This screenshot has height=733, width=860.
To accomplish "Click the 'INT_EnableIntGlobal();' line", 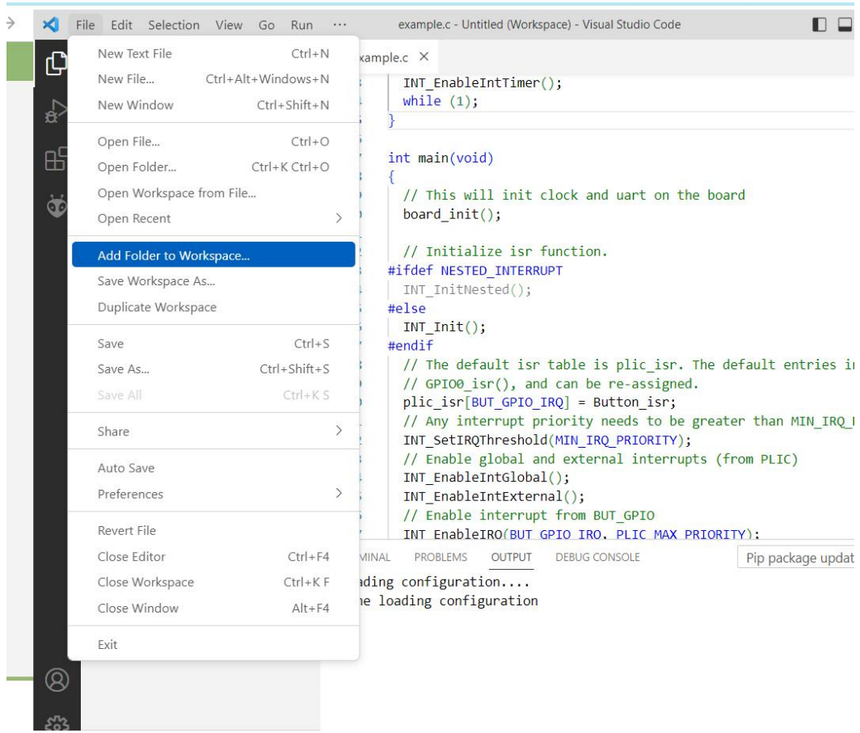I will [x=486, y=477].
